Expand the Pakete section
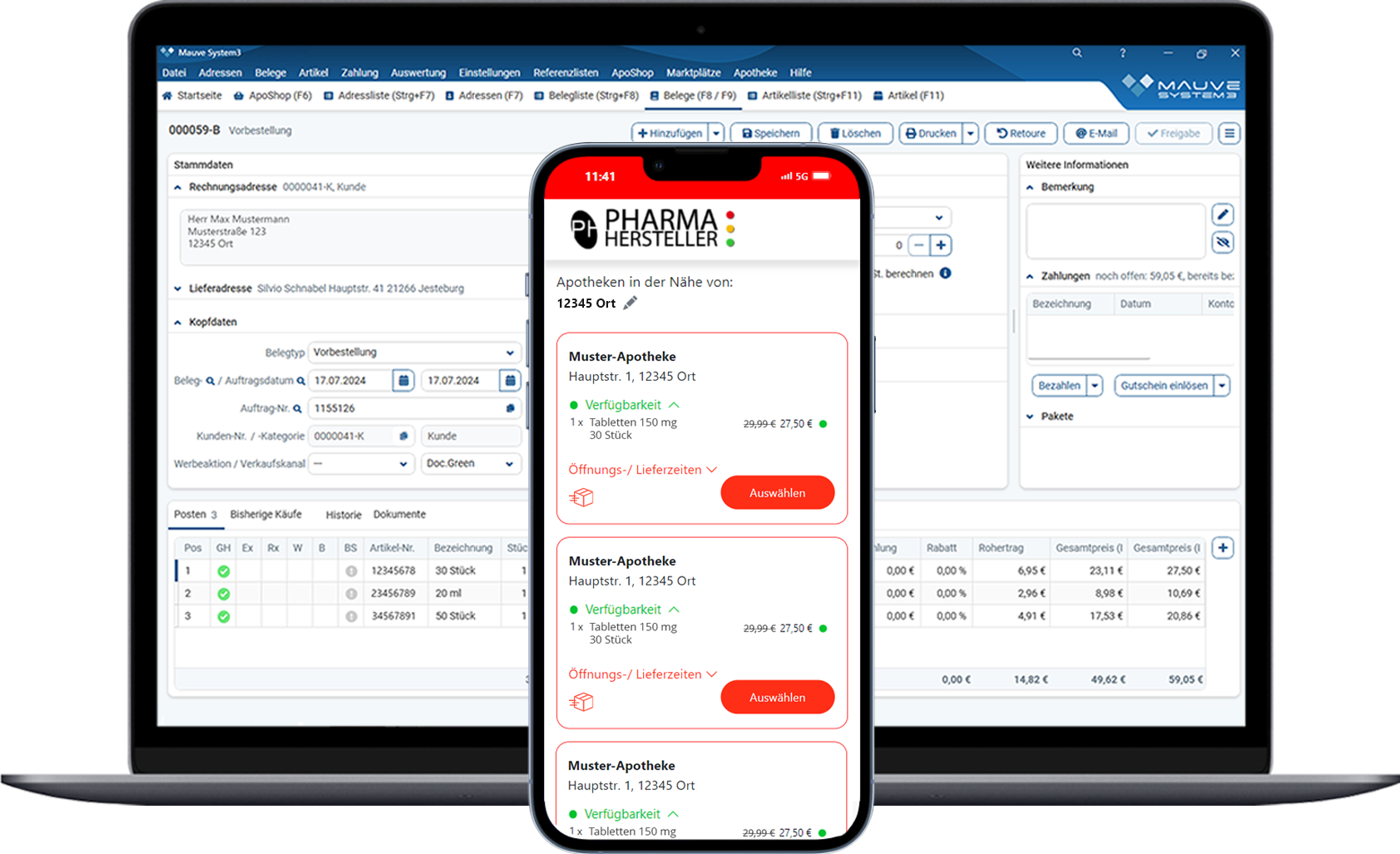The image size is (1400, 854). point(1030,417)
